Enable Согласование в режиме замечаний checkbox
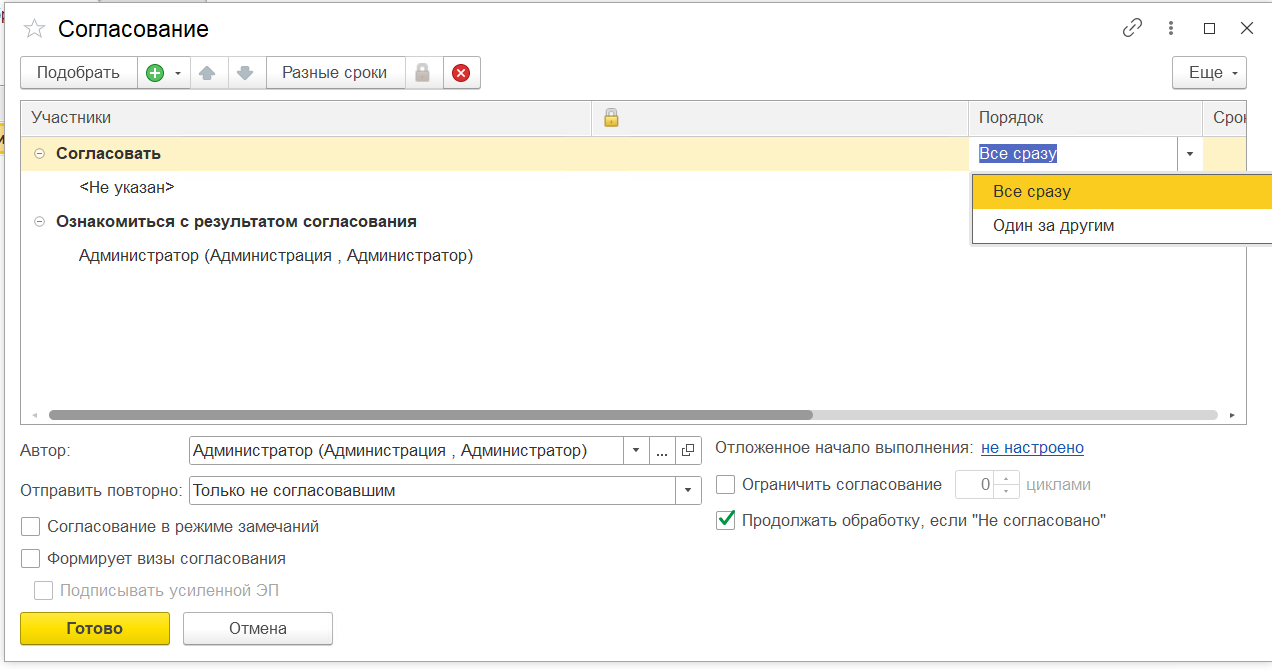The image size is (1272, 670). (31, 526)
